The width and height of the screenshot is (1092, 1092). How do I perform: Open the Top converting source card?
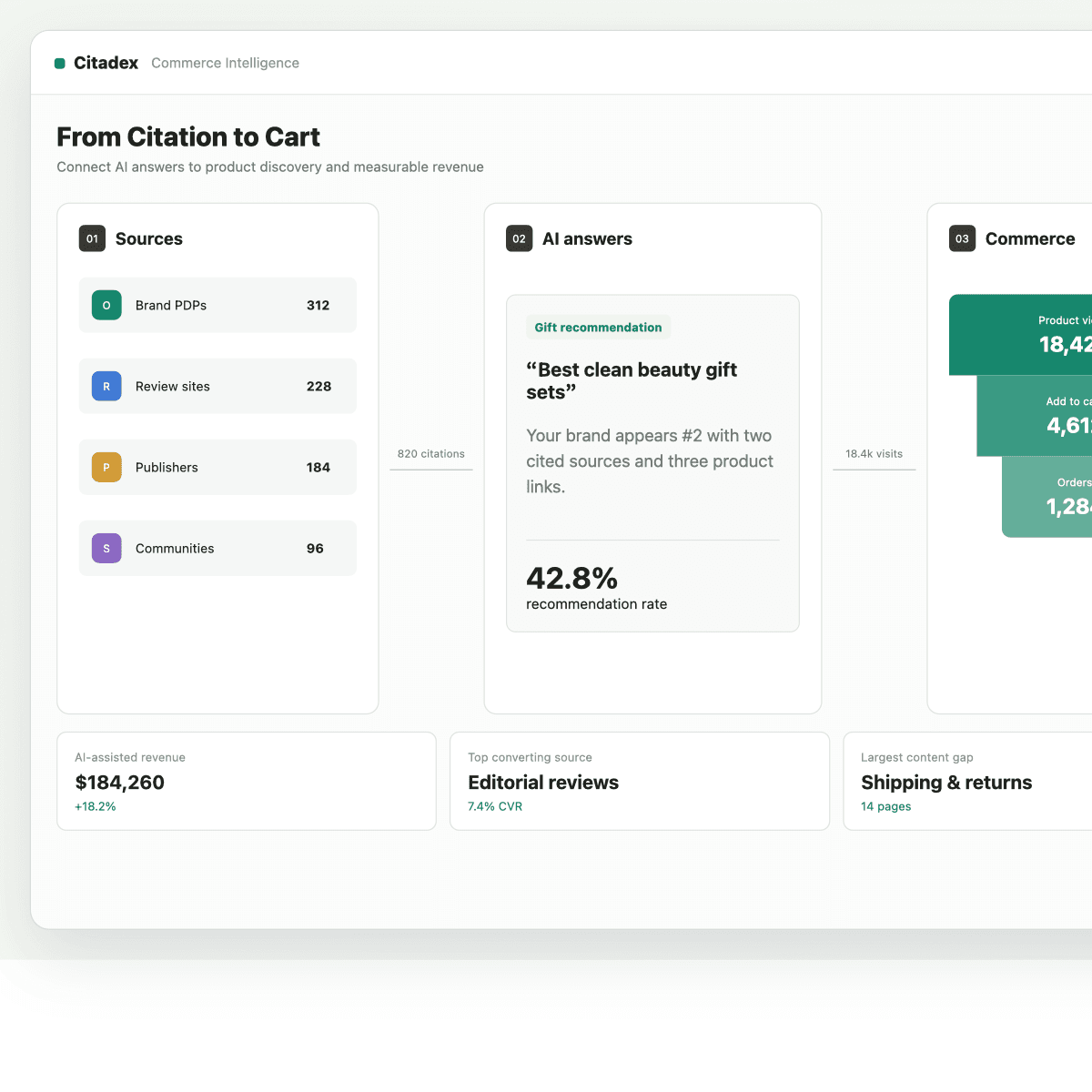tap(640, 781)
